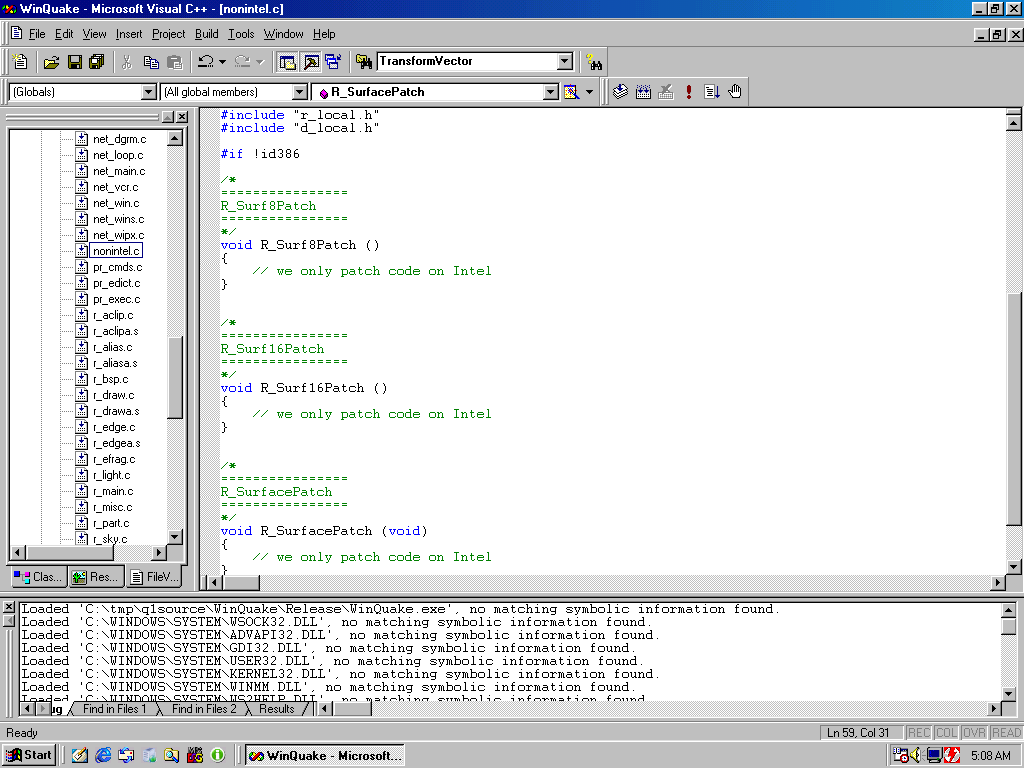Switch to Find in Files 1 output tab
The image size is (1024, 768).
(x=114, y=709)
